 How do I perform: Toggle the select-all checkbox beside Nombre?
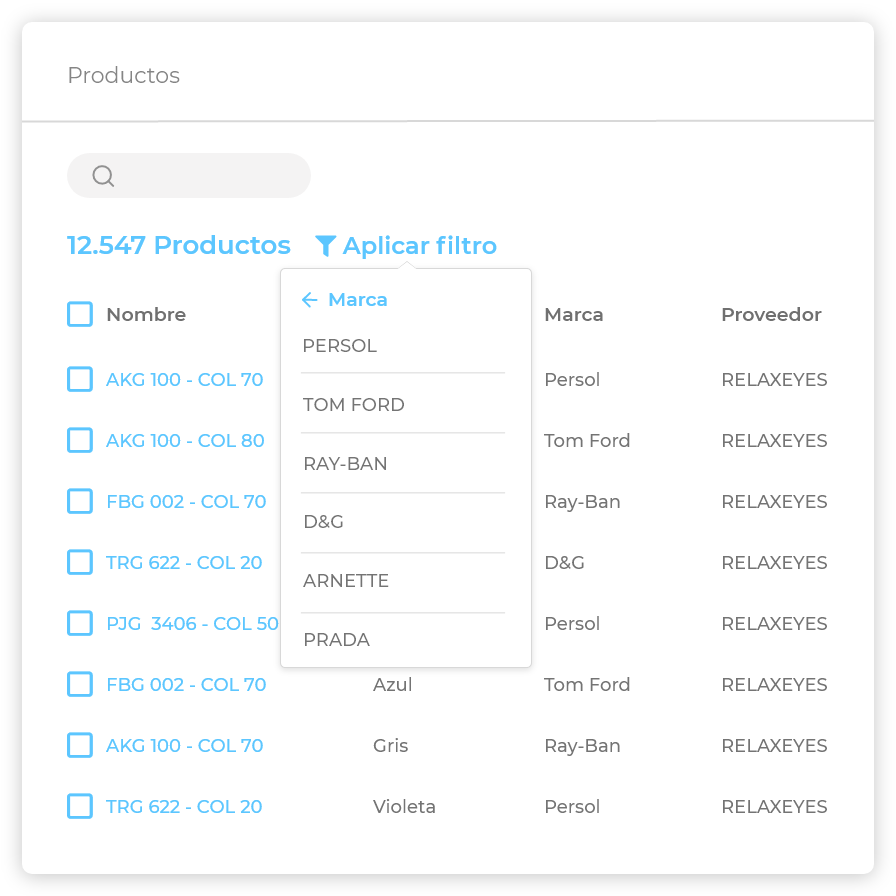[x=80, y=315]
